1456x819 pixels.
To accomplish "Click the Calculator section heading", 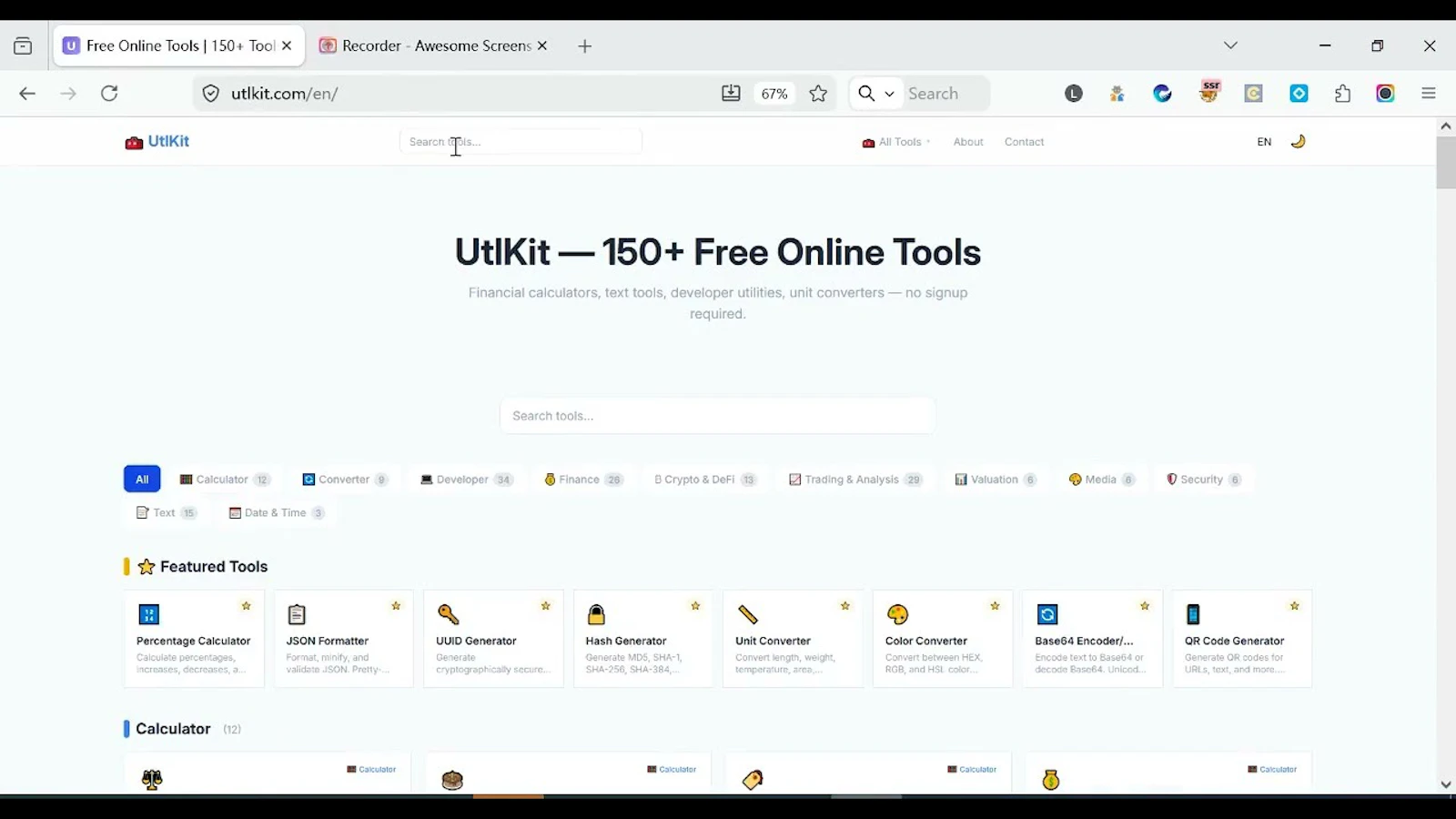I will click(173, 729).
